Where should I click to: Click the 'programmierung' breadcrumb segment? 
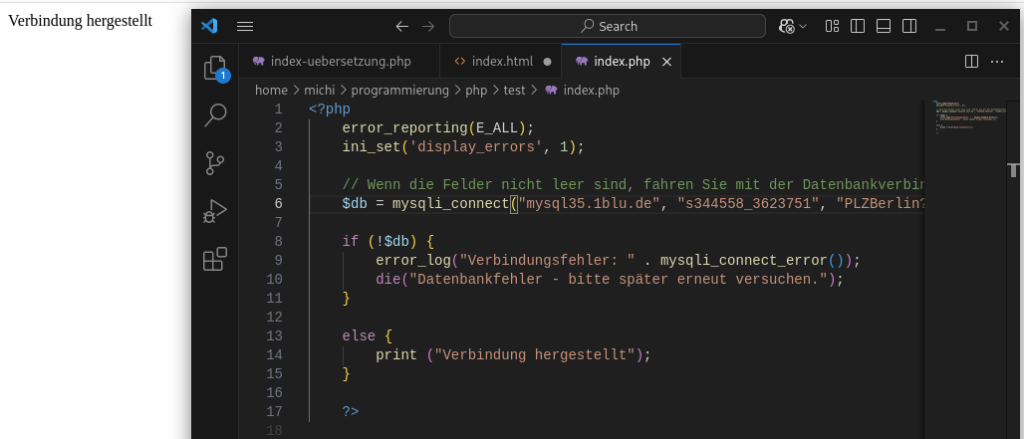[400, 90]
